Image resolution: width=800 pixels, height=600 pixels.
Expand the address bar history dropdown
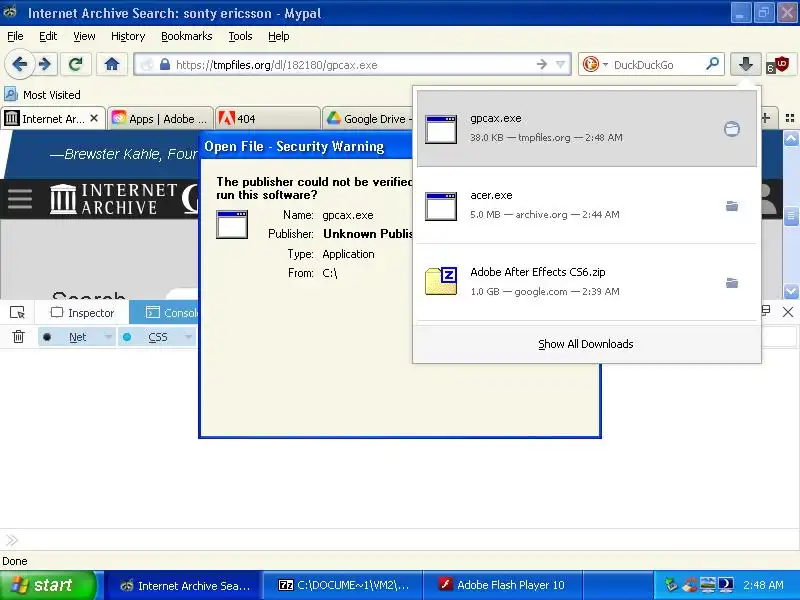(561, 65)
